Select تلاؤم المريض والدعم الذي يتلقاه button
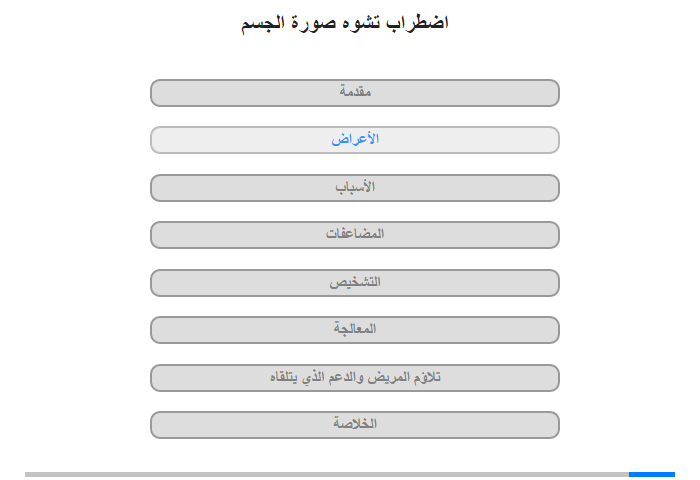 pos(354,378)
